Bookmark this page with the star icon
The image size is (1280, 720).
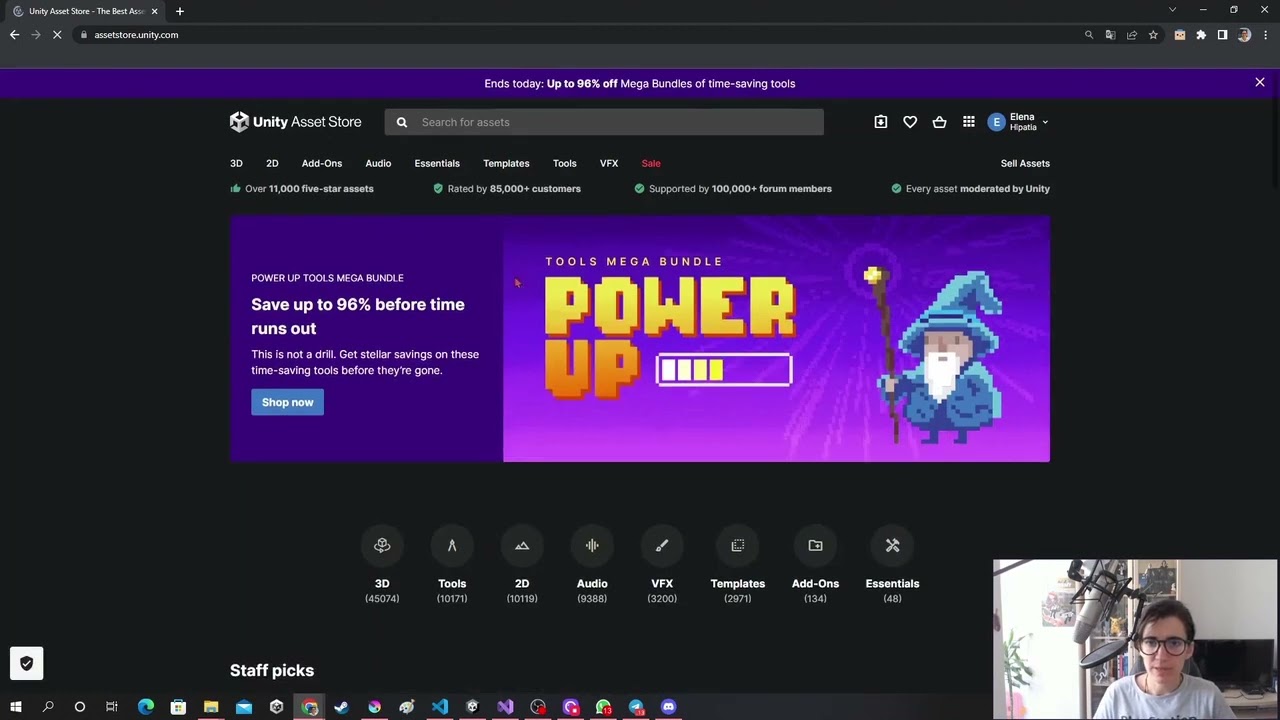(1153, 35)
